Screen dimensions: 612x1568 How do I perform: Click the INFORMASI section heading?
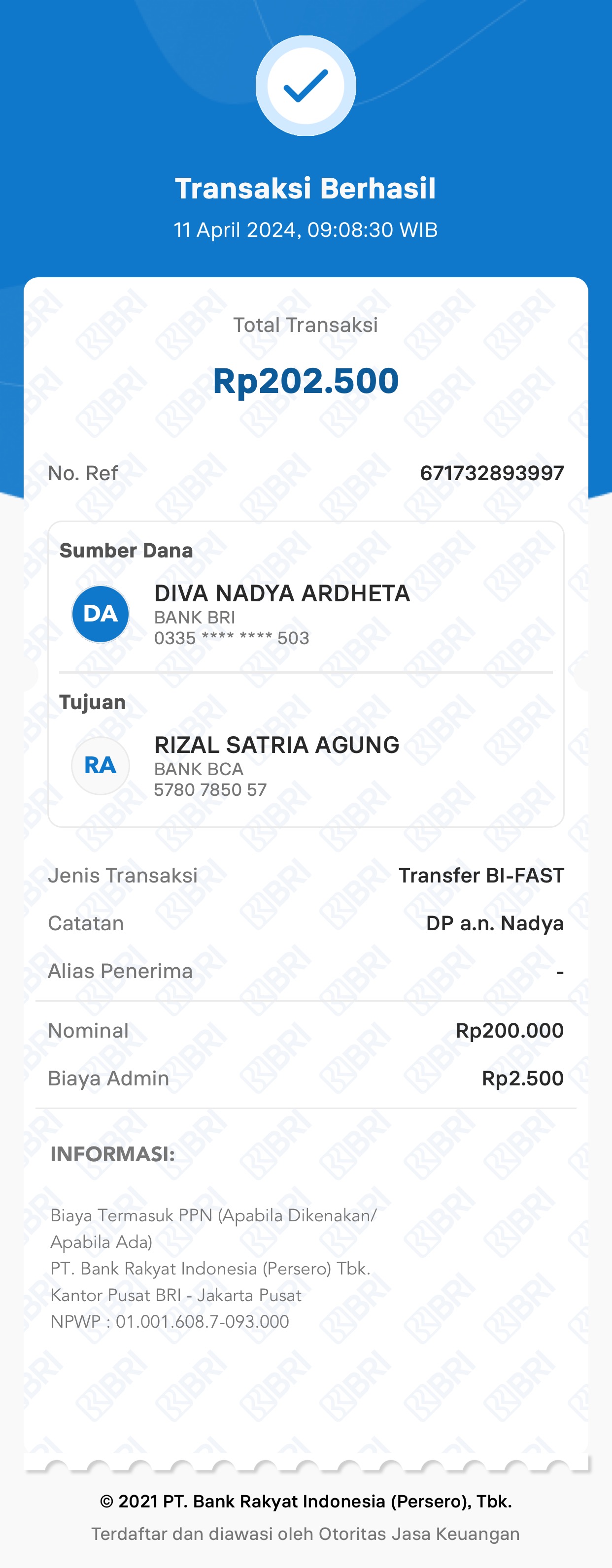pos(113,1154)
